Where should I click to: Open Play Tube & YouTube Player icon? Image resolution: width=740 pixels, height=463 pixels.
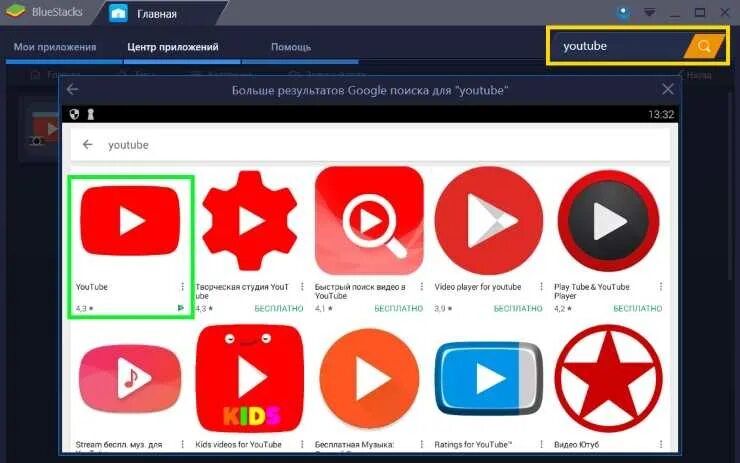[608, 221]
